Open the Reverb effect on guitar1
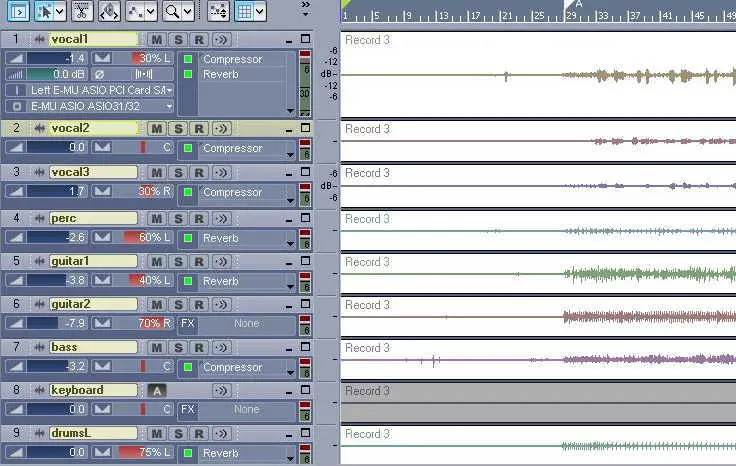Image resolution: width=736 pixels, height=466 pixels. [221, 281]
